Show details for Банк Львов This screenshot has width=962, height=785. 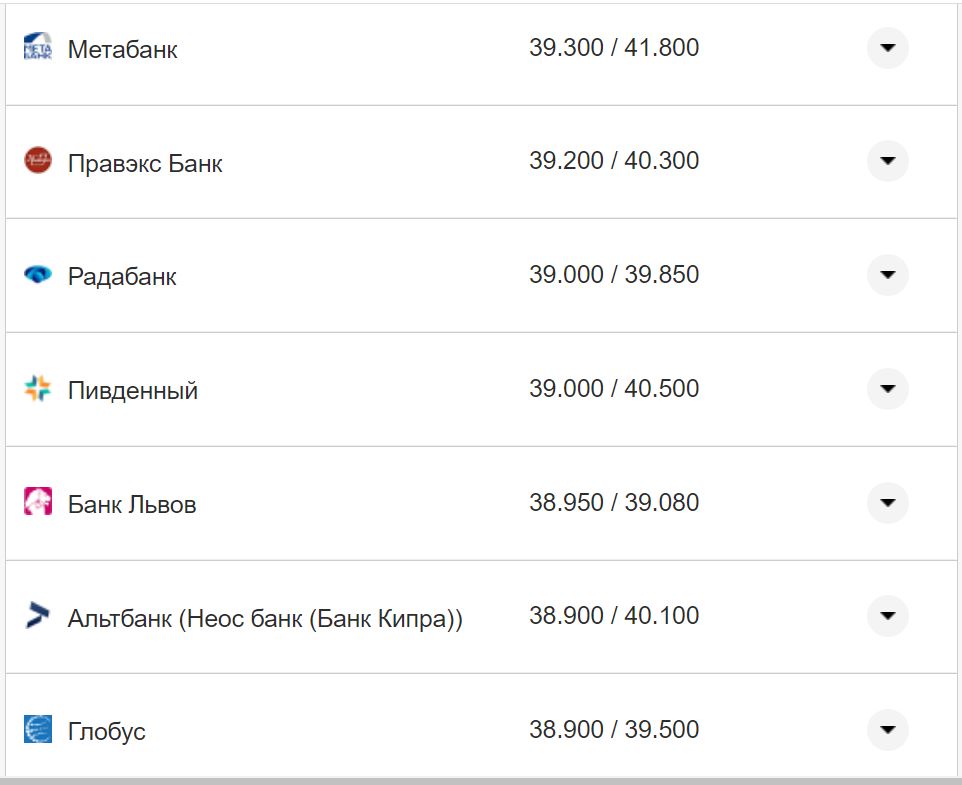887,502
